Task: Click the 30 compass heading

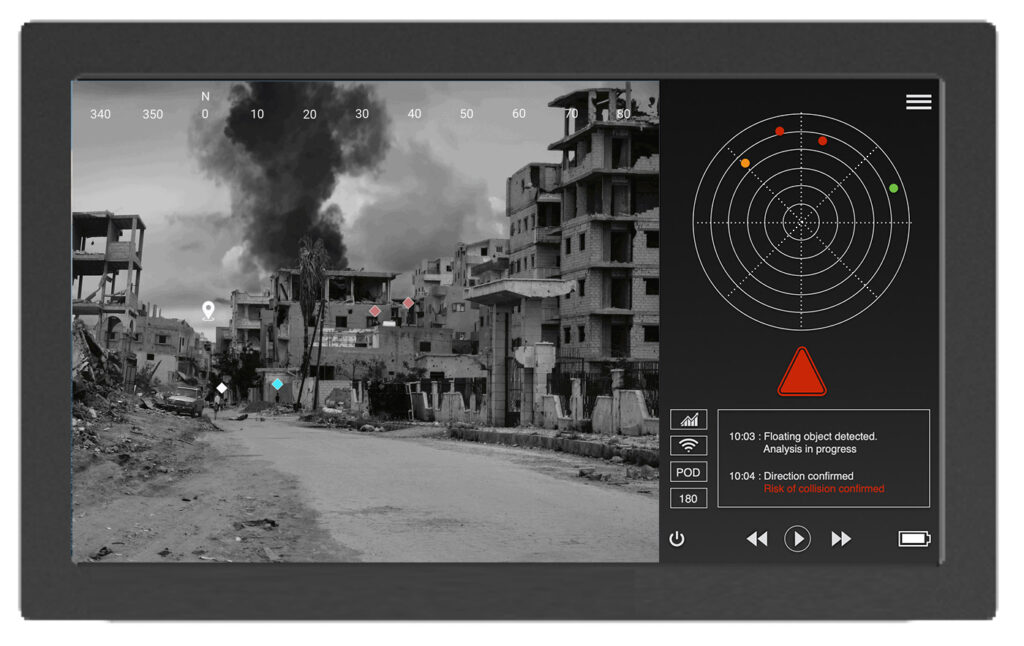Action: (x=362, y=114)
